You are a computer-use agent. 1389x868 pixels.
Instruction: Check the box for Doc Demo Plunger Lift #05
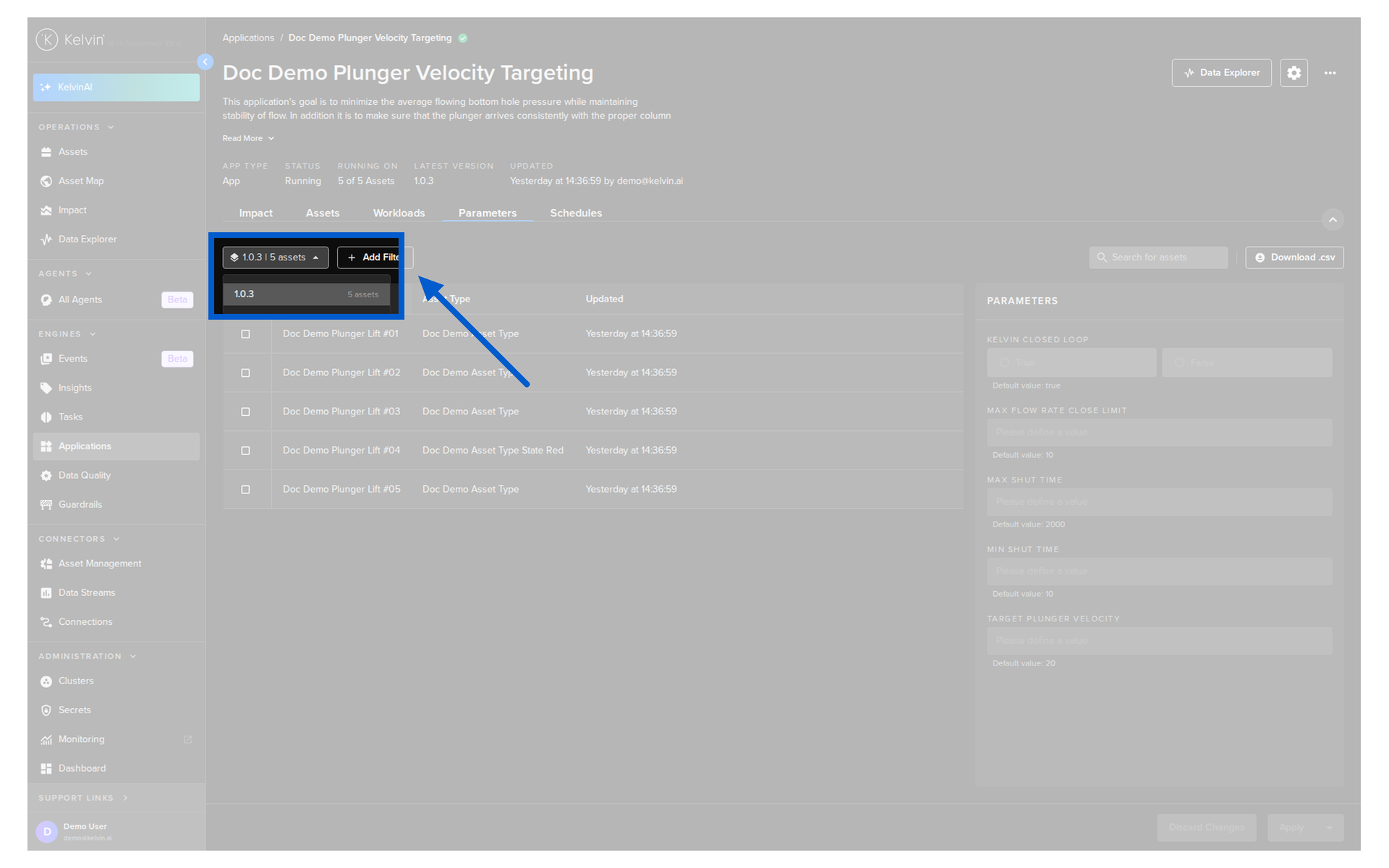(245, 490)
